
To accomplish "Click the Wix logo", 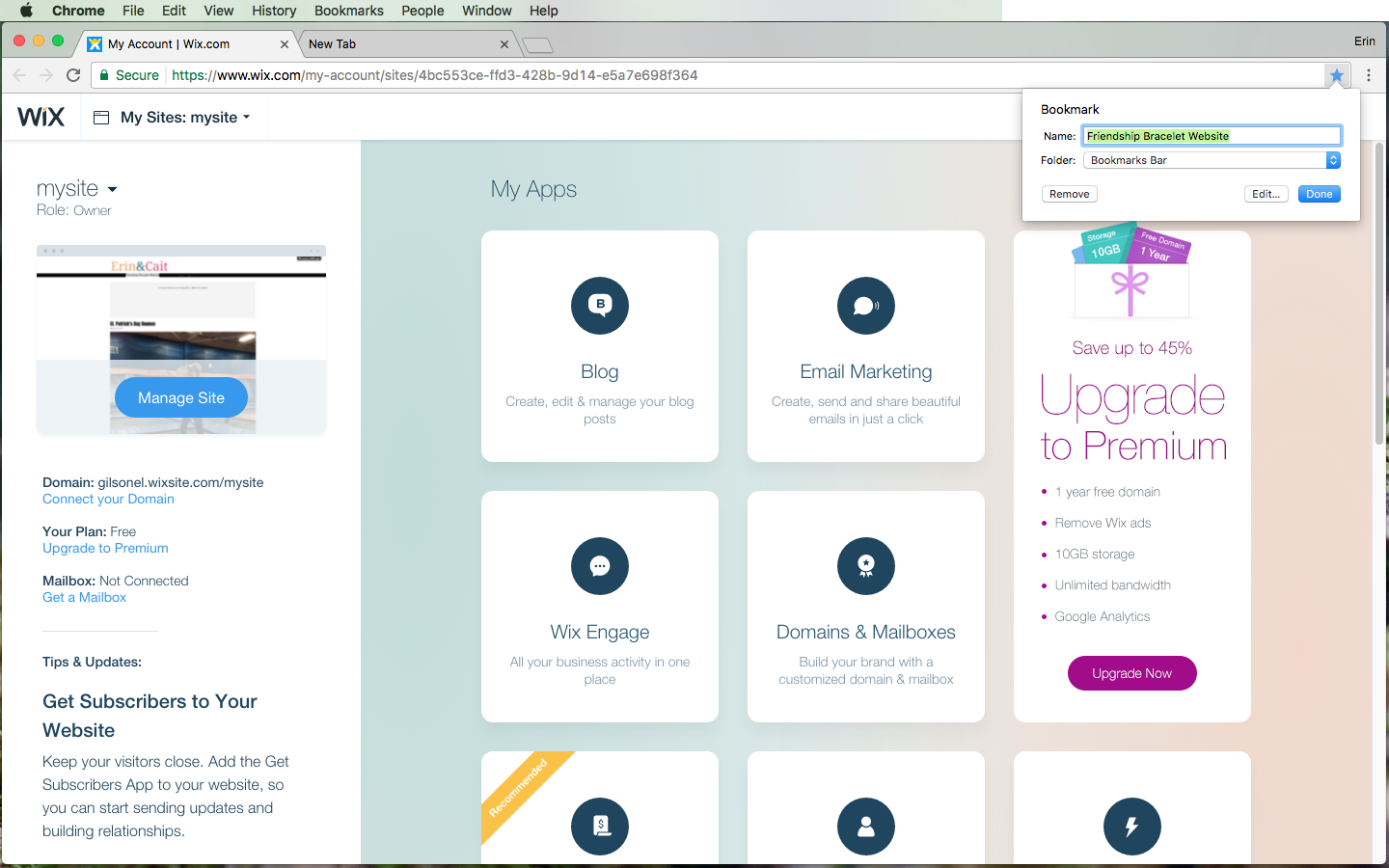I will 41,117.
